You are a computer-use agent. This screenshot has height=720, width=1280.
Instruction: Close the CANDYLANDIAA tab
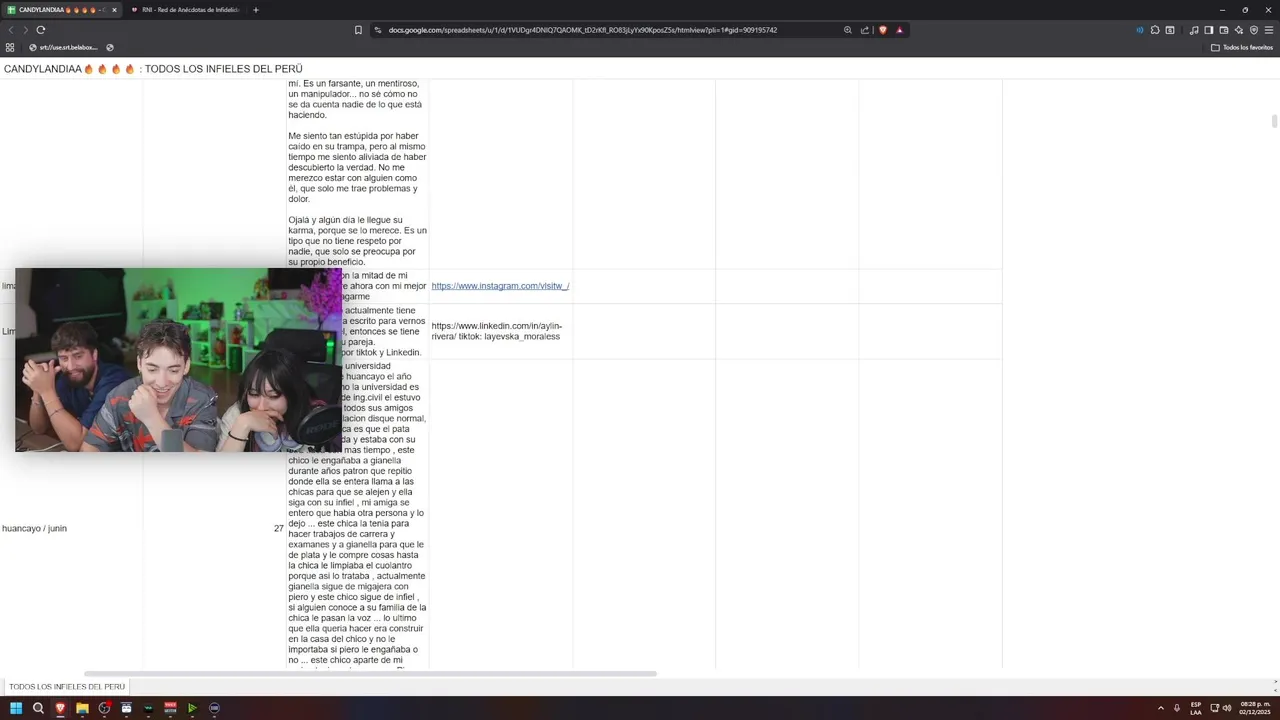114,10
